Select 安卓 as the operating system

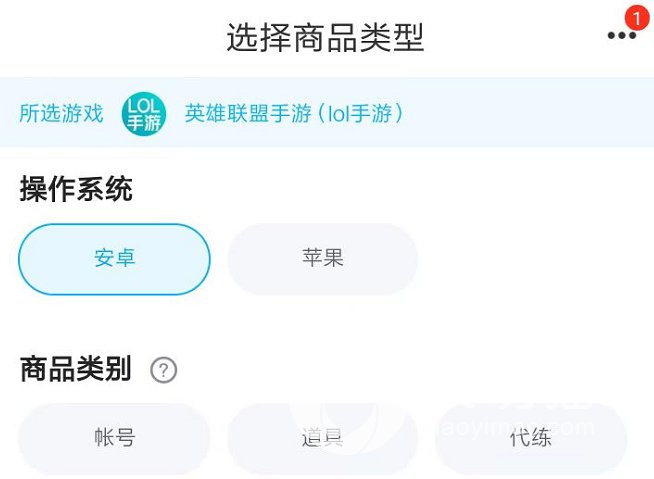tap(114, 259)
